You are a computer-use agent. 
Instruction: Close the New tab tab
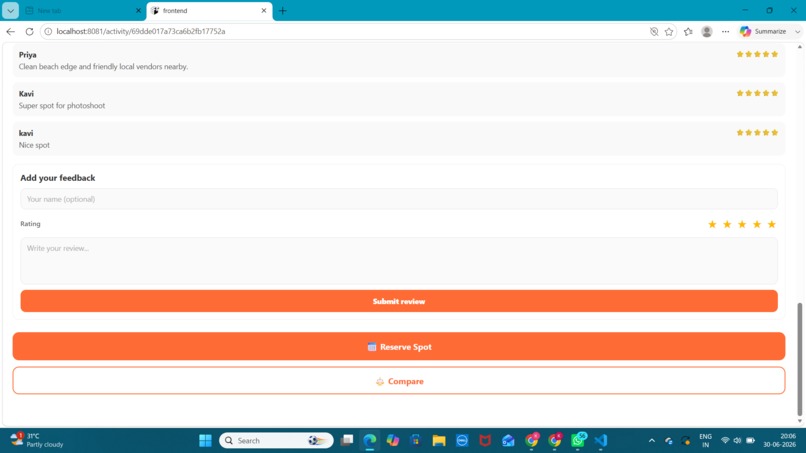click(x=138, y=10)
